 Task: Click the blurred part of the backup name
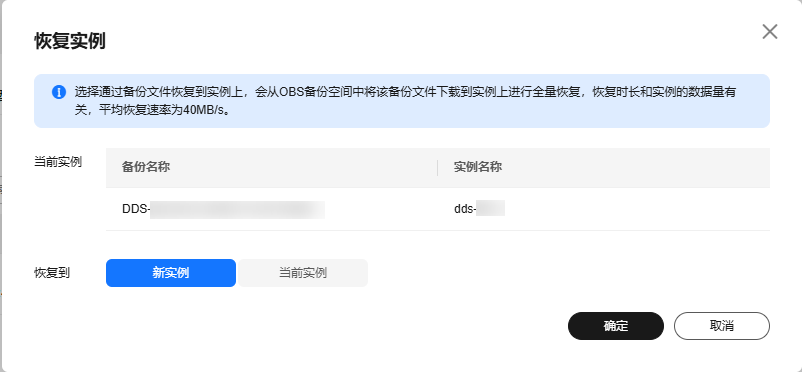[237, 209]
